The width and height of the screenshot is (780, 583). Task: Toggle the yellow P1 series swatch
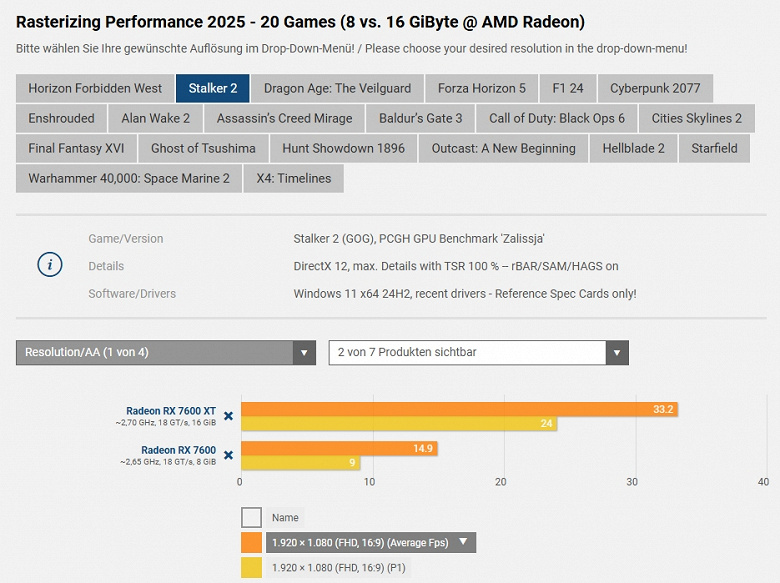coord(251,568)
